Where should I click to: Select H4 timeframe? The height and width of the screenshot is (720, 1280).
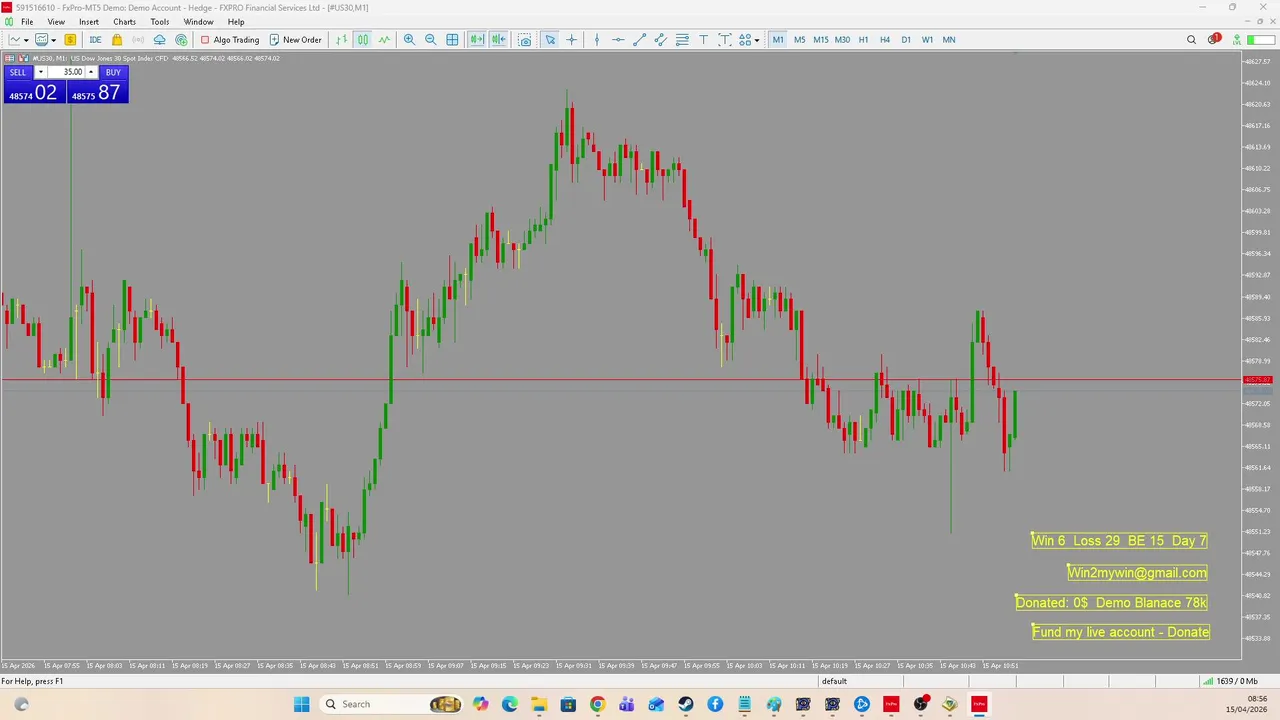coord(885,40)
